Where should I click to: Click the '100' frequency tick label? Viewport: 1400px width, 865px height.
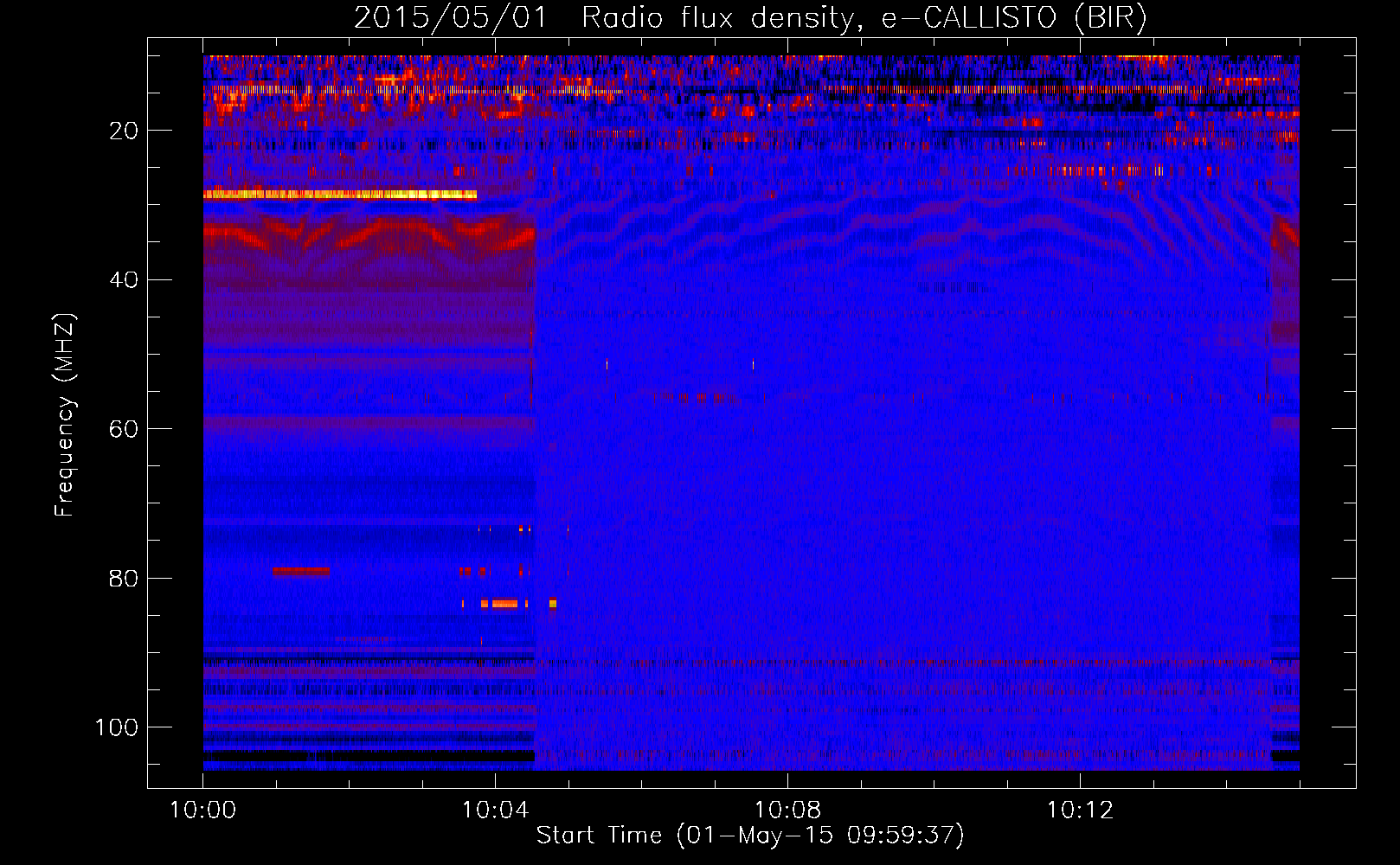point(117,727)
